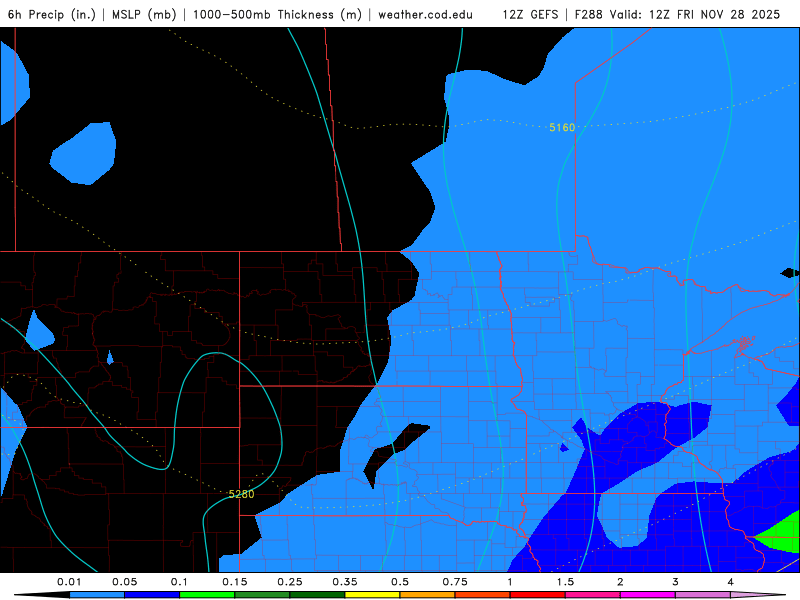
Task: Click the 1.5 legend tick label
Action: [x=565, y=582]
